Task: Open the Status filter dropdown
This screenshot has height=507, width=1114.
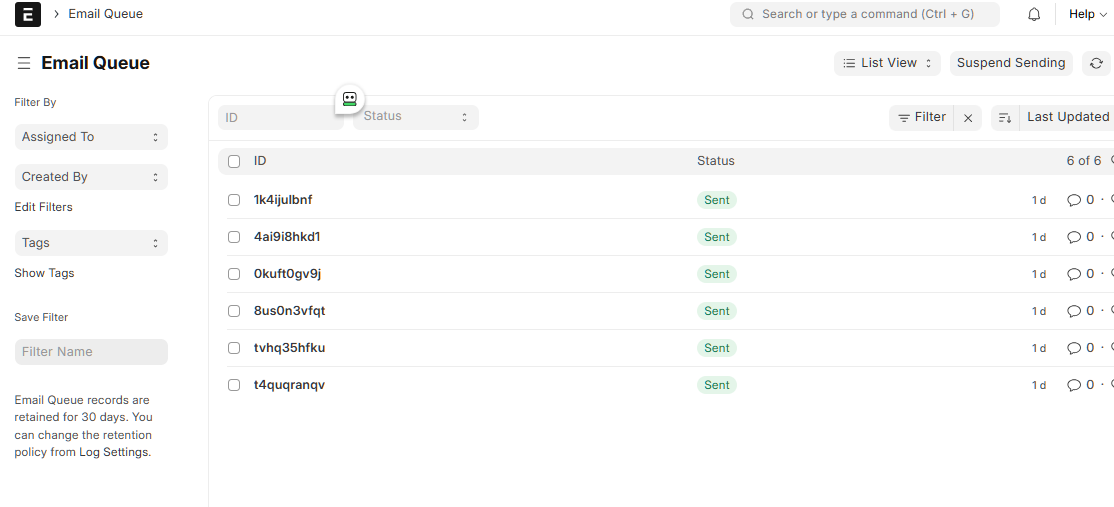Action: pyautogui.click(x=415, y=117)
